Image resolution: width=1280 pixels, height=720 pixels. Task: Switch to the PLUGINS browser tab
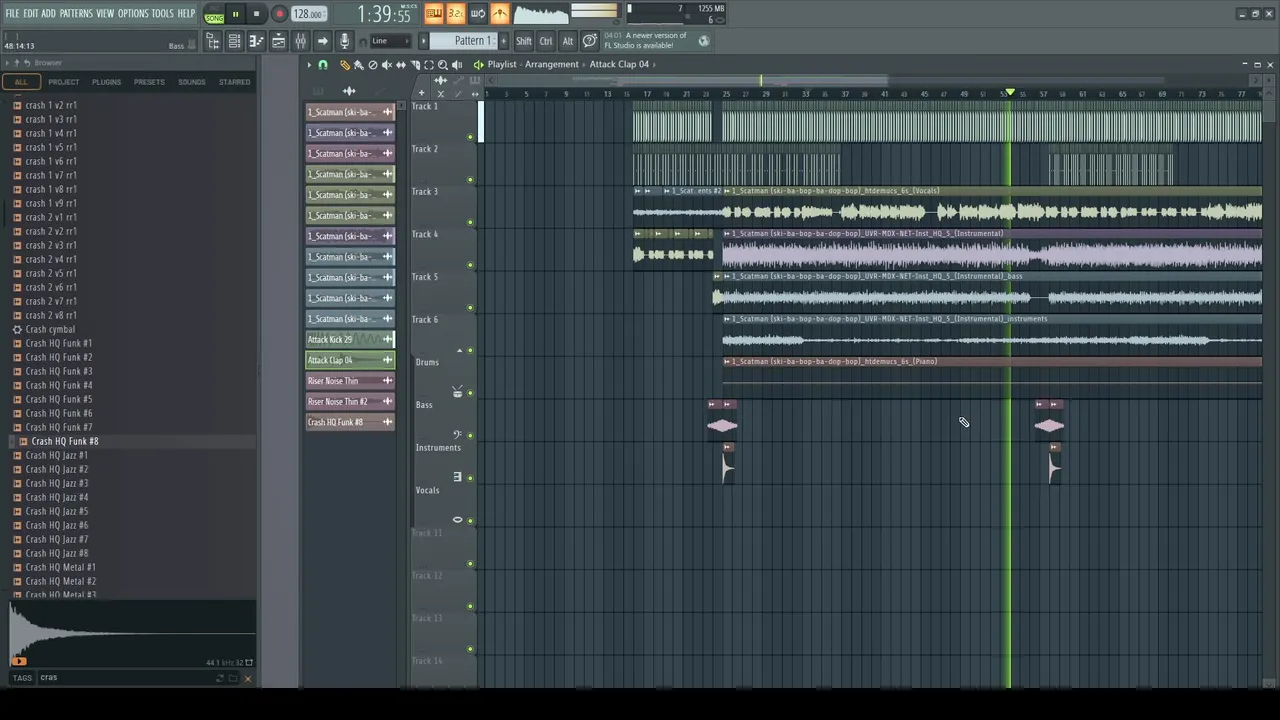tap(106, 82)
